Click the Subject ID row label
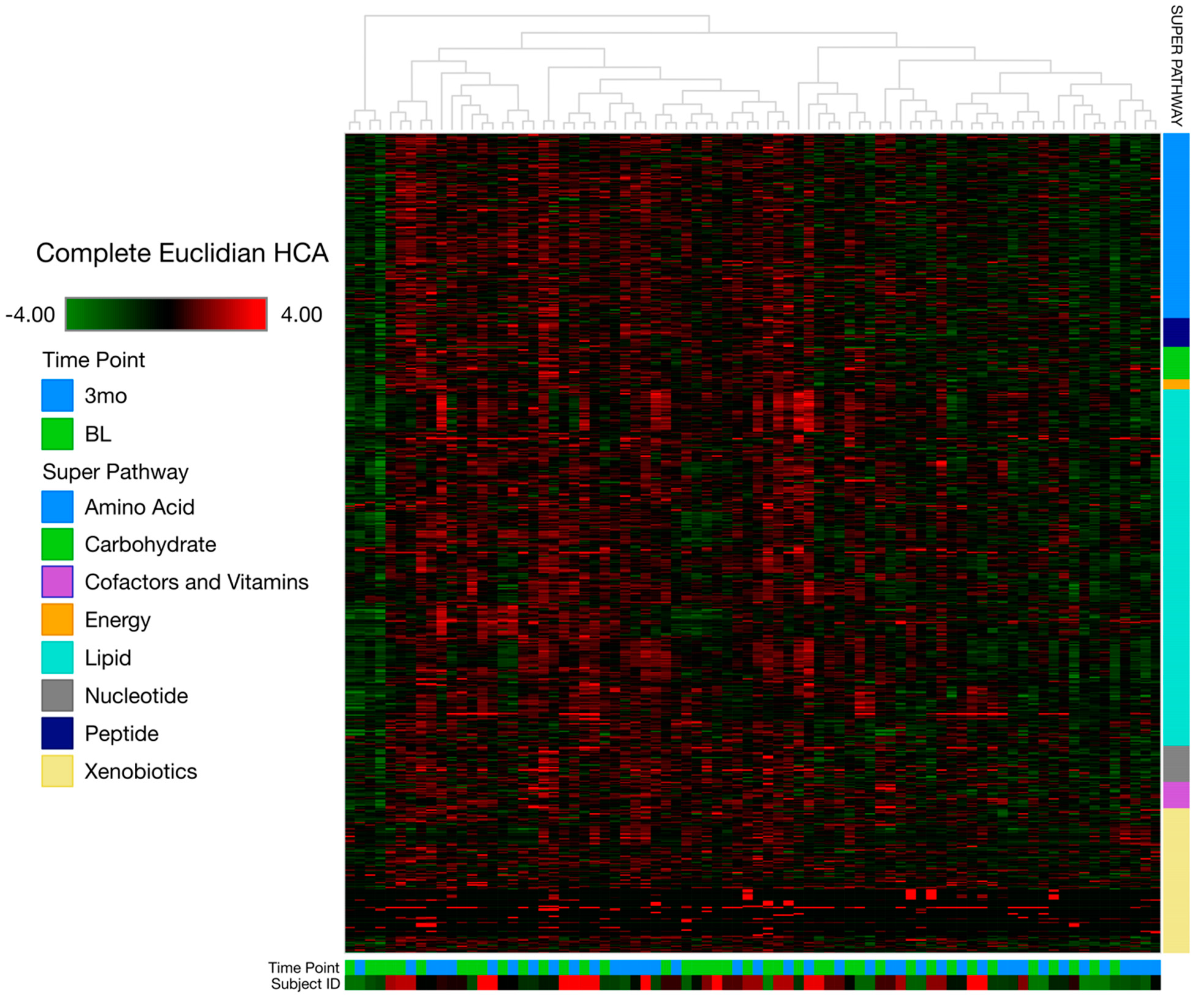The width and height of the screenshot is (1204, 998). pyautogui.click(x=305, y=984)
